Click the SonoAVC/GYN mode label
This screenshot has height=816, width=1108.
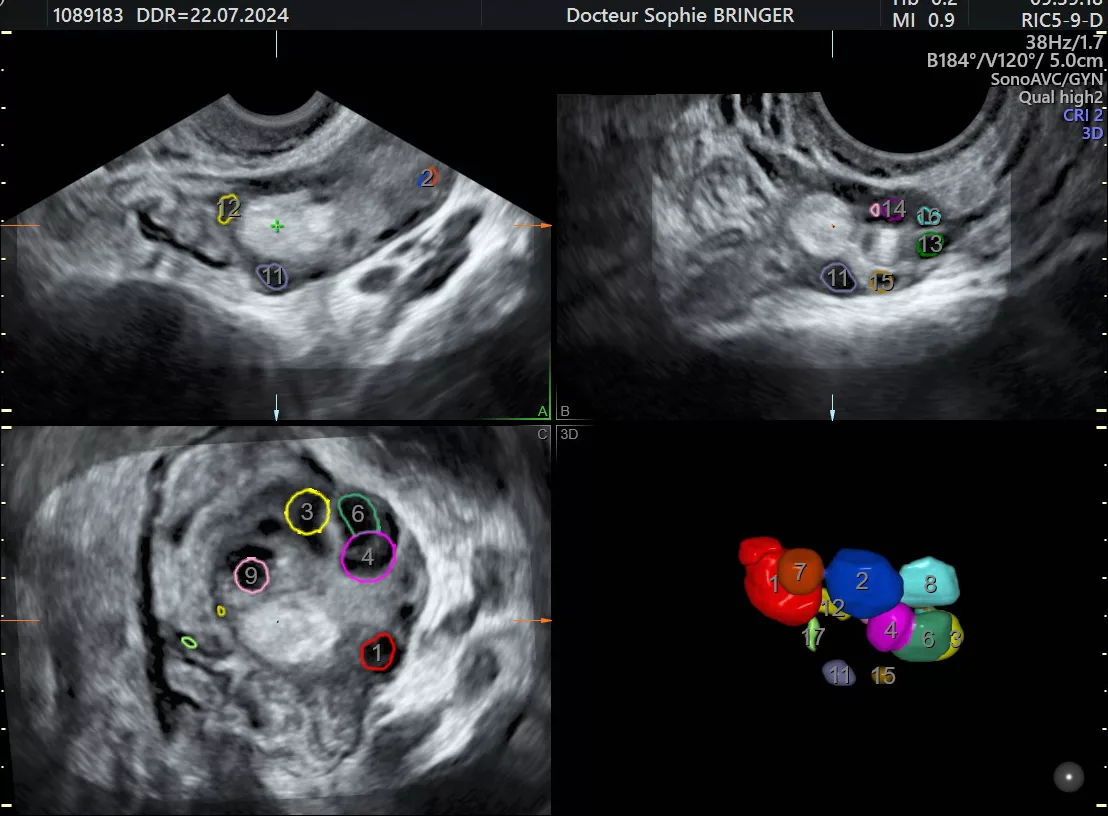(x=1046, y=80)
